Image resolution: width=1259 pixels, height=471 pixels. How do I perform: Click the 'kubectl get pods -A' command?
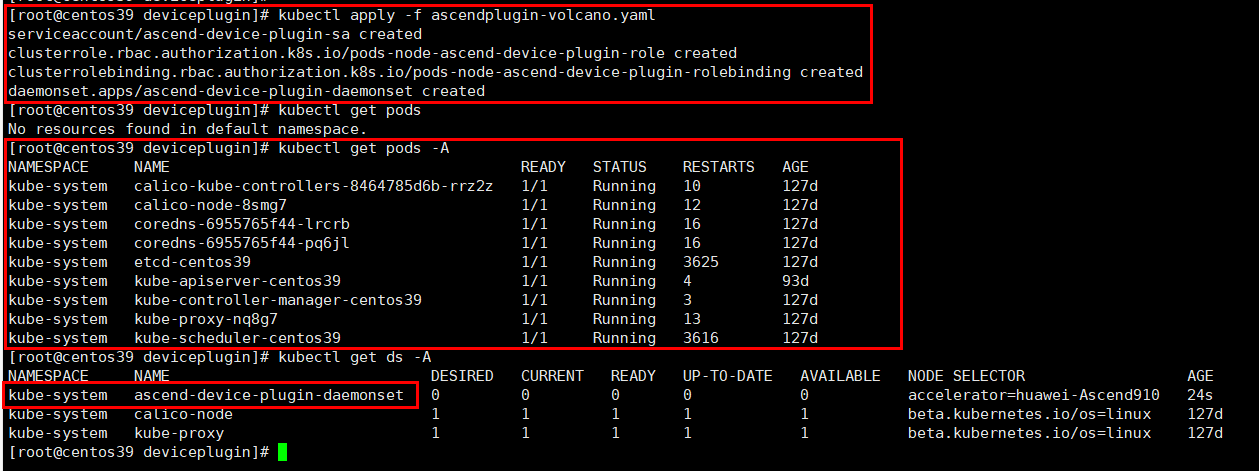364,148
